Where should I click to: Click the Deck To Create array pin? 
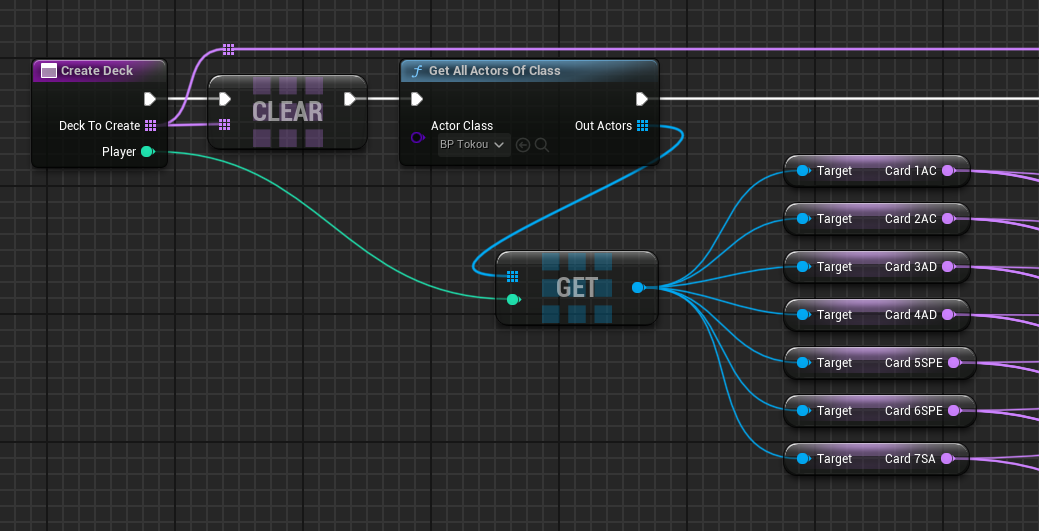coord(150,126)
